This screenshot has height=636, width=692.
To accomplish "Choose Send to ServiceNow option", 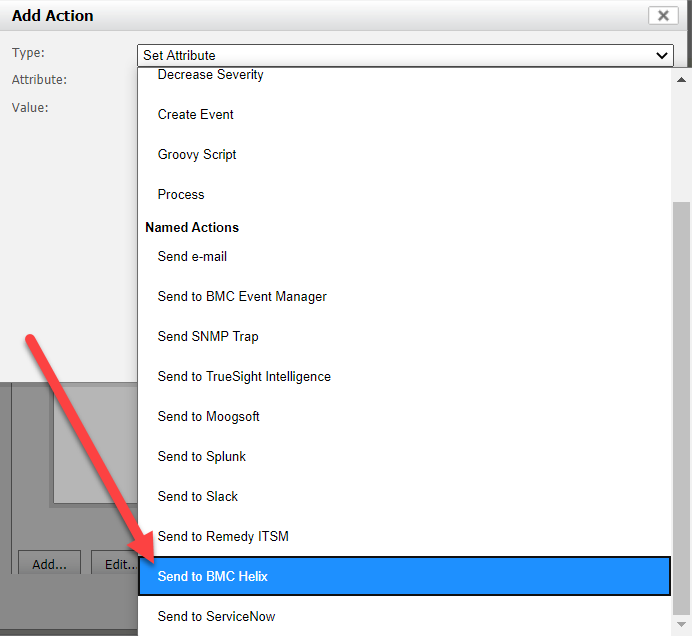I will (404, 617).
